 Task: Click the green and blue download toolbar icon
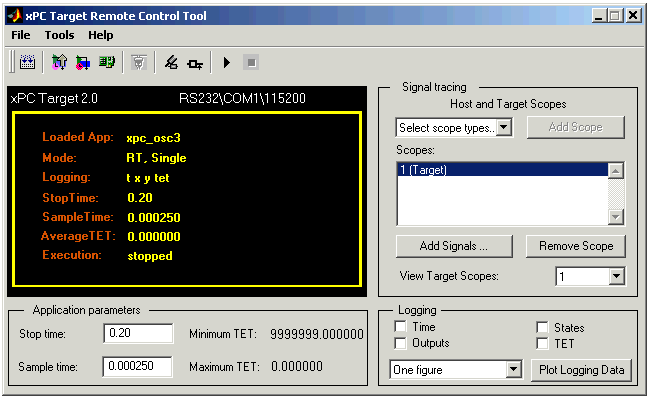pyautogui.click(x=83, y=63)
